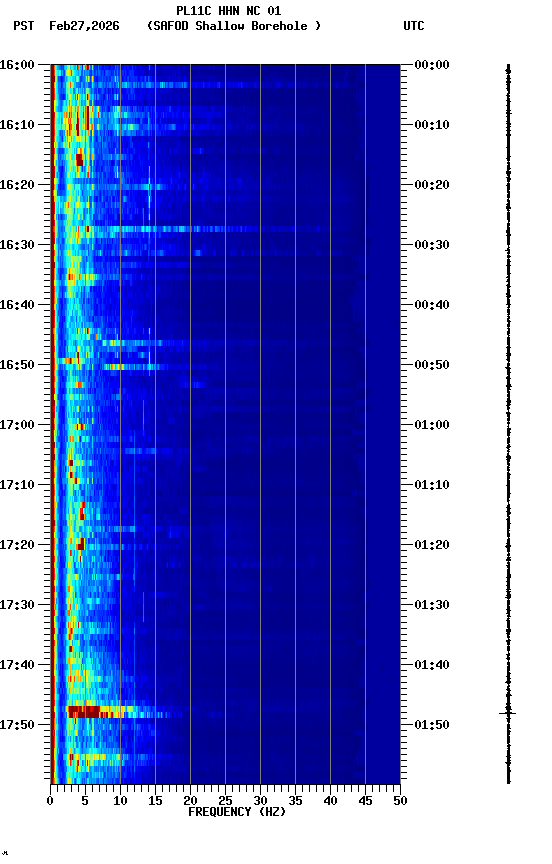Screen dimensions: 552x864
Task: Click the 00:40 UTC time label
Action: 432,305
